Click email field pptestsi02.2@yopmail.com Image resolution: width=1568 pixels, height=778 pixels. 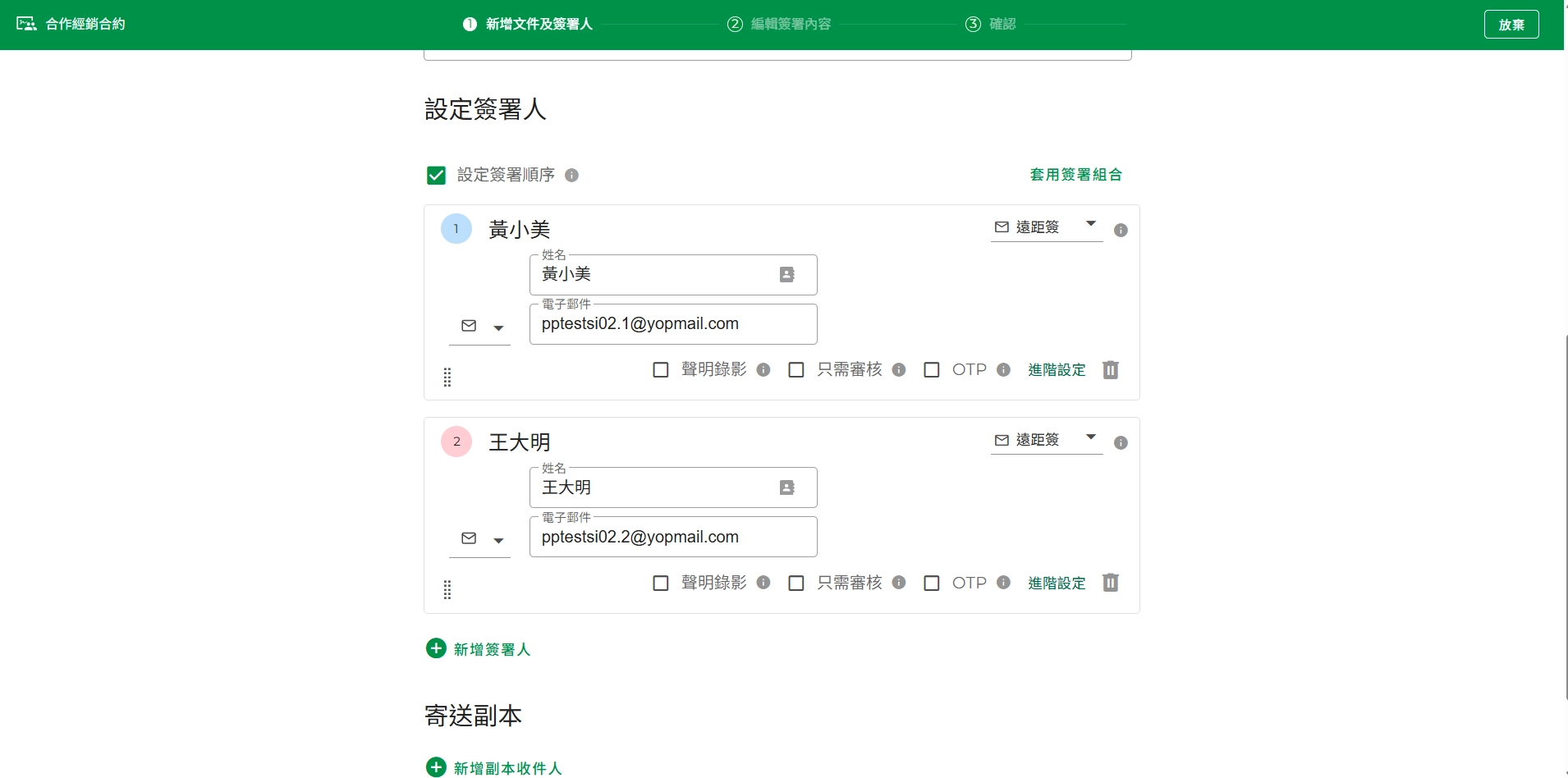[673, 537]
